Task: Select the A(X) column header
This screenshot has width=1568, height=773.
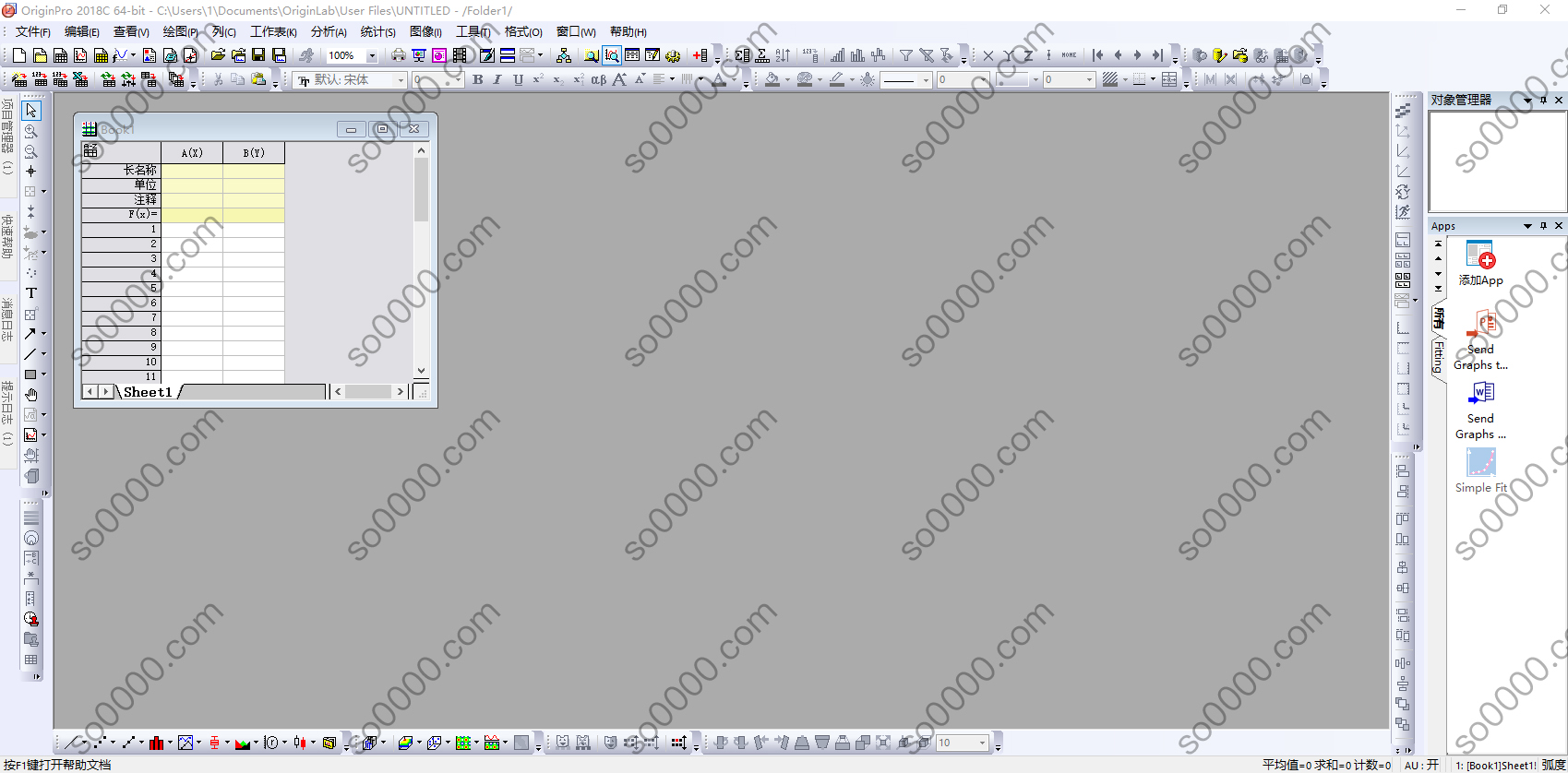Action: pos(192,153)
